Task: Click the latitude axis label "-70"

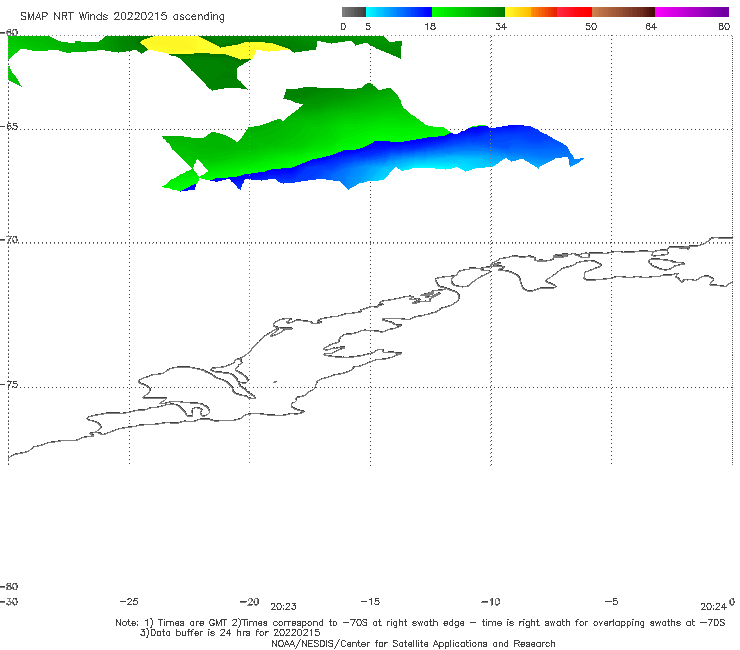Action: tap(9, 240)
